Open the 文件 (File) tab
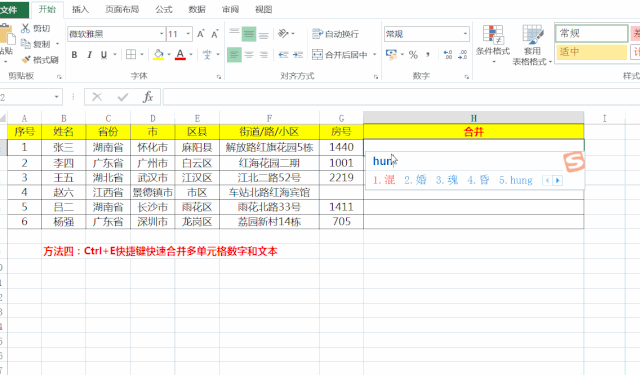The image size is (640, 375). pos(13,9)
